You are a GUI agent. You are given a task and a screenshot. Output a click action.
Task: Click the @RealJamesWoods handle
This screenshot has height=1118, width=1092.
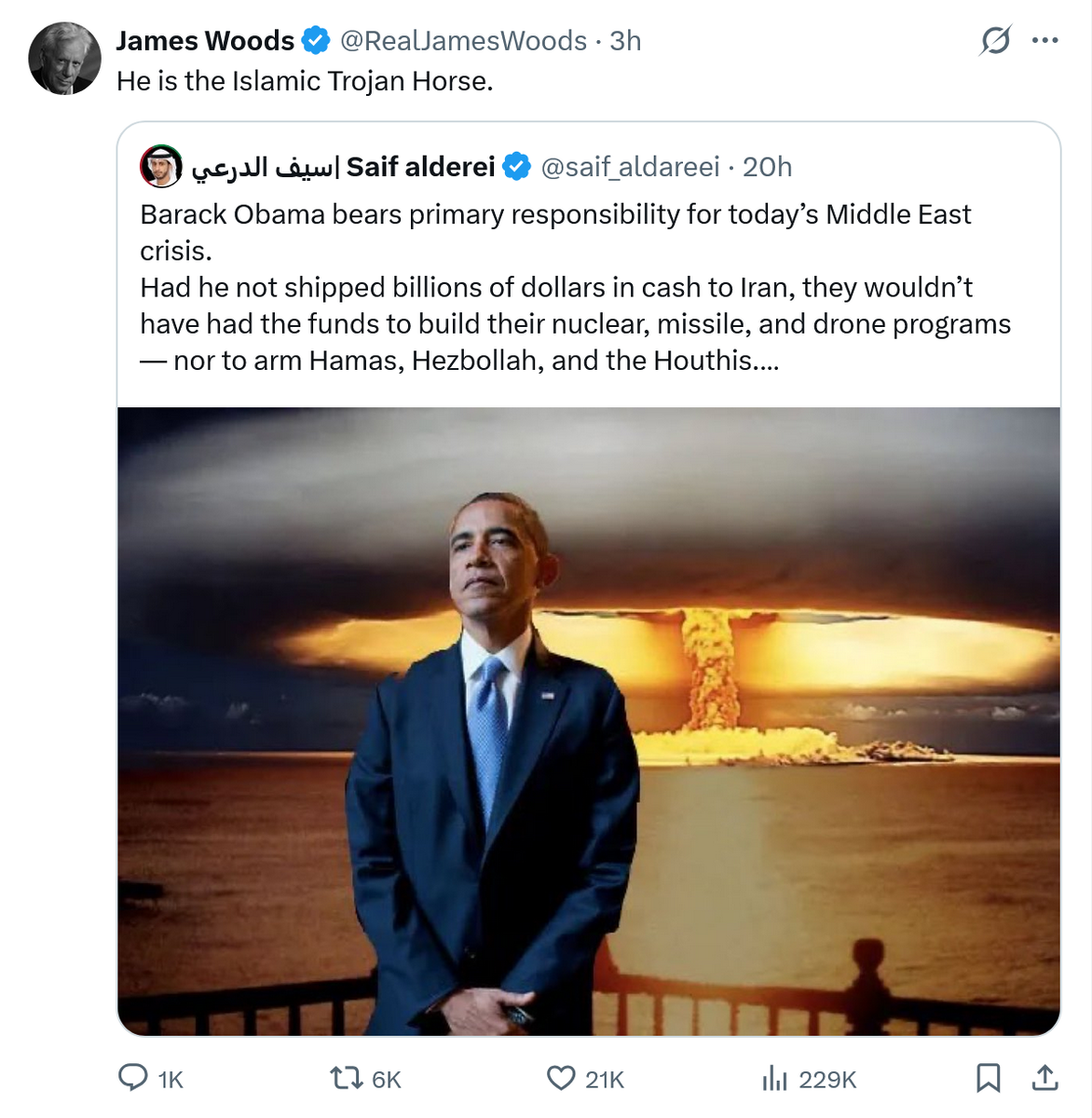(x=463, y=41)
